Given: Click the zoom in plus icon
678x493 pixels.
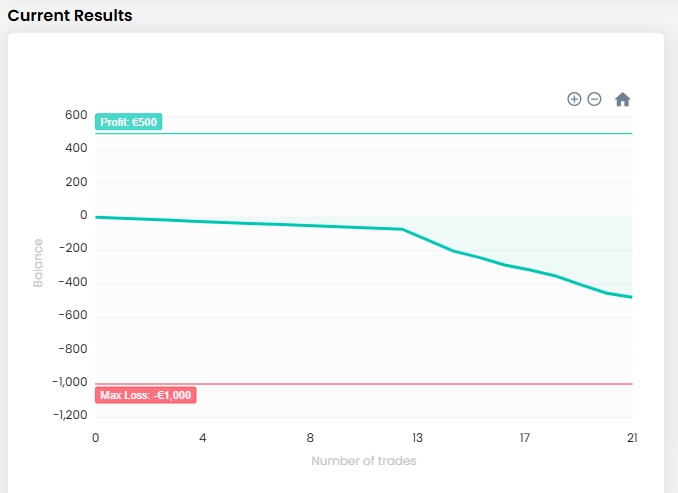Looking at the screenshot, I should click(574, 99).
